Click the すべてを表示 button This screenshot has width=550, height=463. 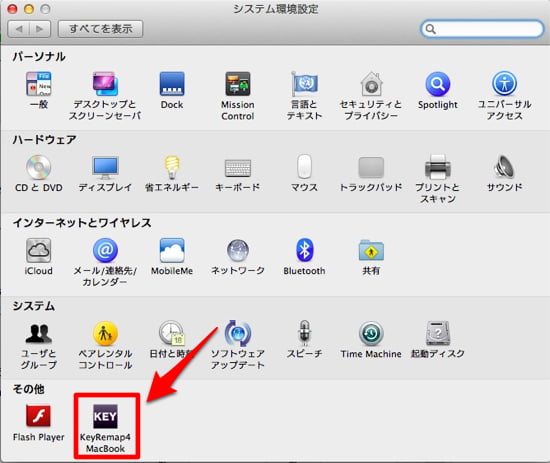coord(100,28)
